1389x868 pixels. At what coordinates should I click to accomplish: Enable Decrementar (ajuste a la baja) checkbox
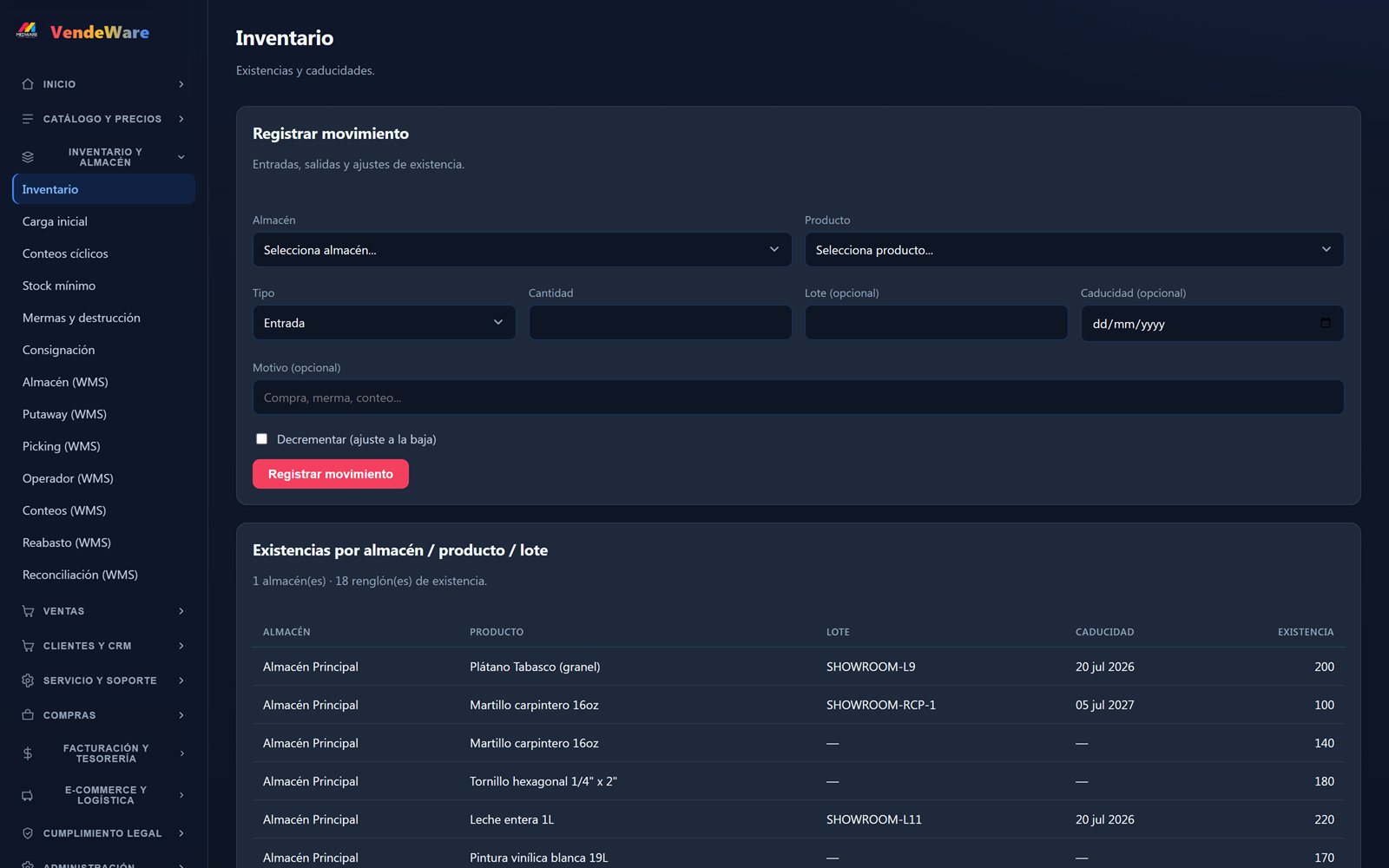coord(261,439)
